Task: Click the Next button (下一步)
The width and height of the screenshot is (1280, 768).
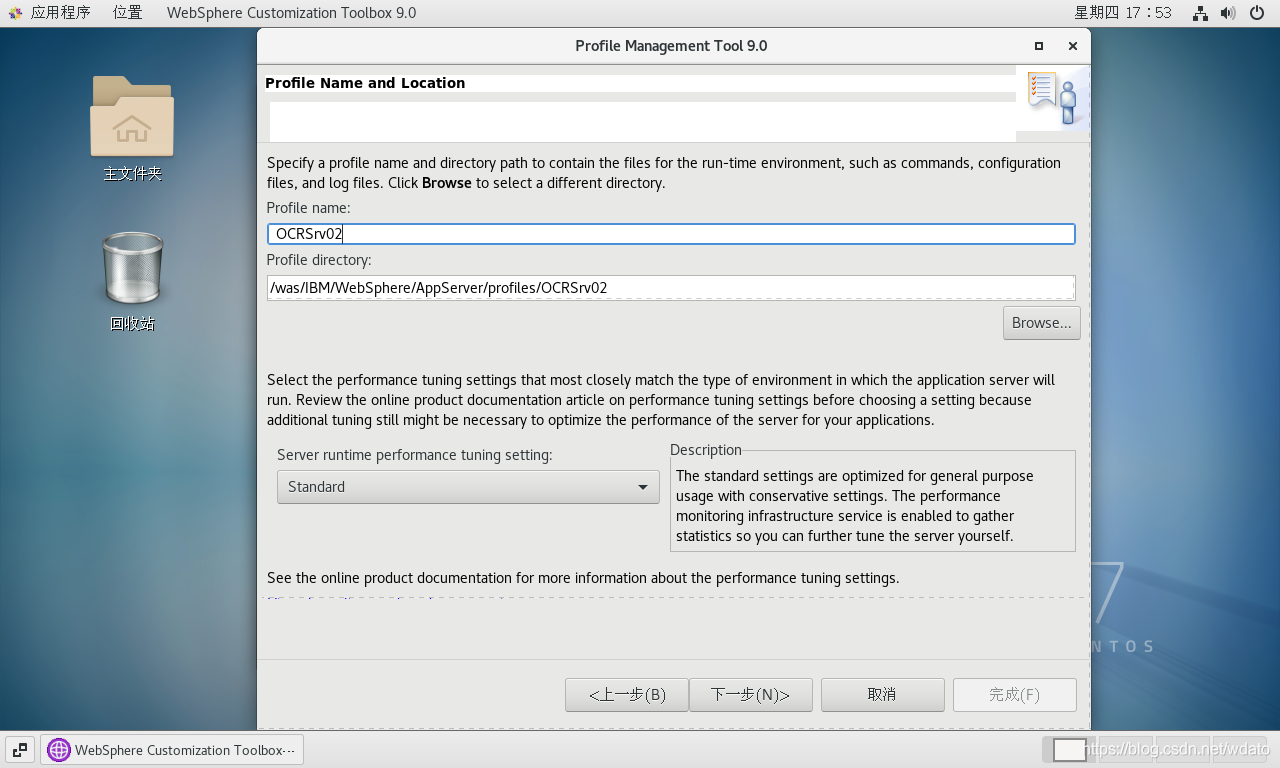Action: click(750, 695)
